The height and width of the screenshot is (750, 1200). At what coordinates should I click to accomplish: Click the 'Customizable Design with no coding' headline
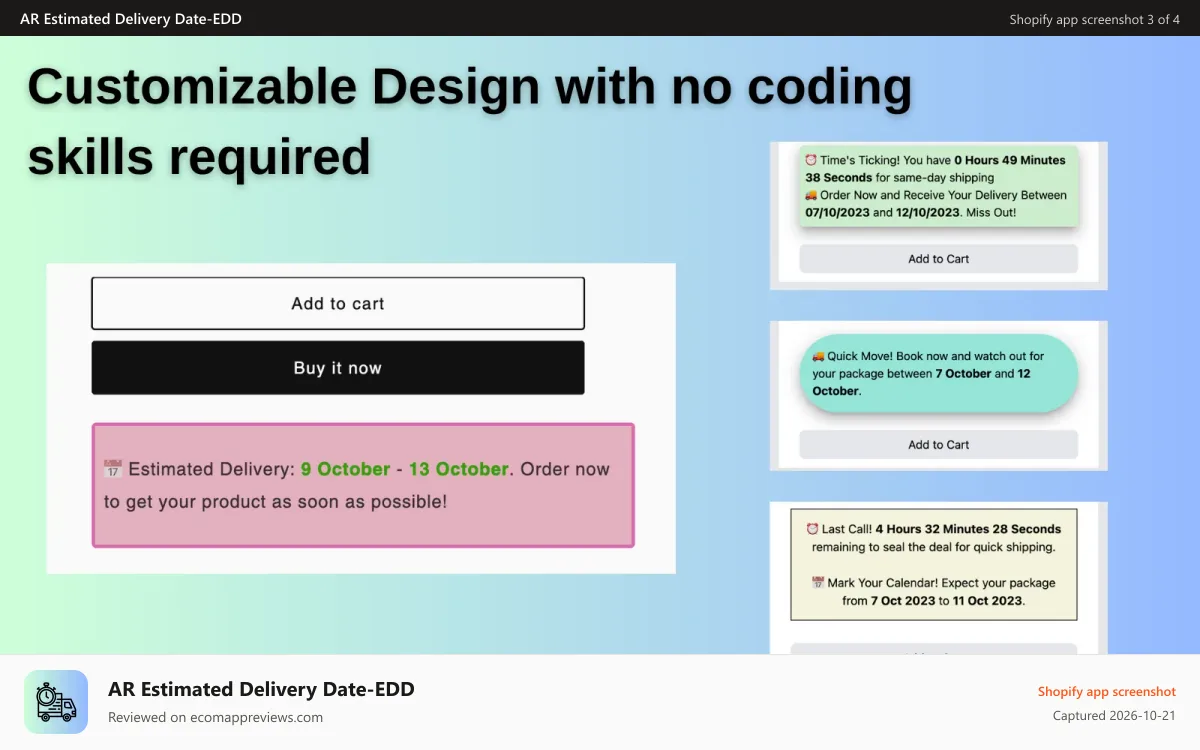point(469,87)
